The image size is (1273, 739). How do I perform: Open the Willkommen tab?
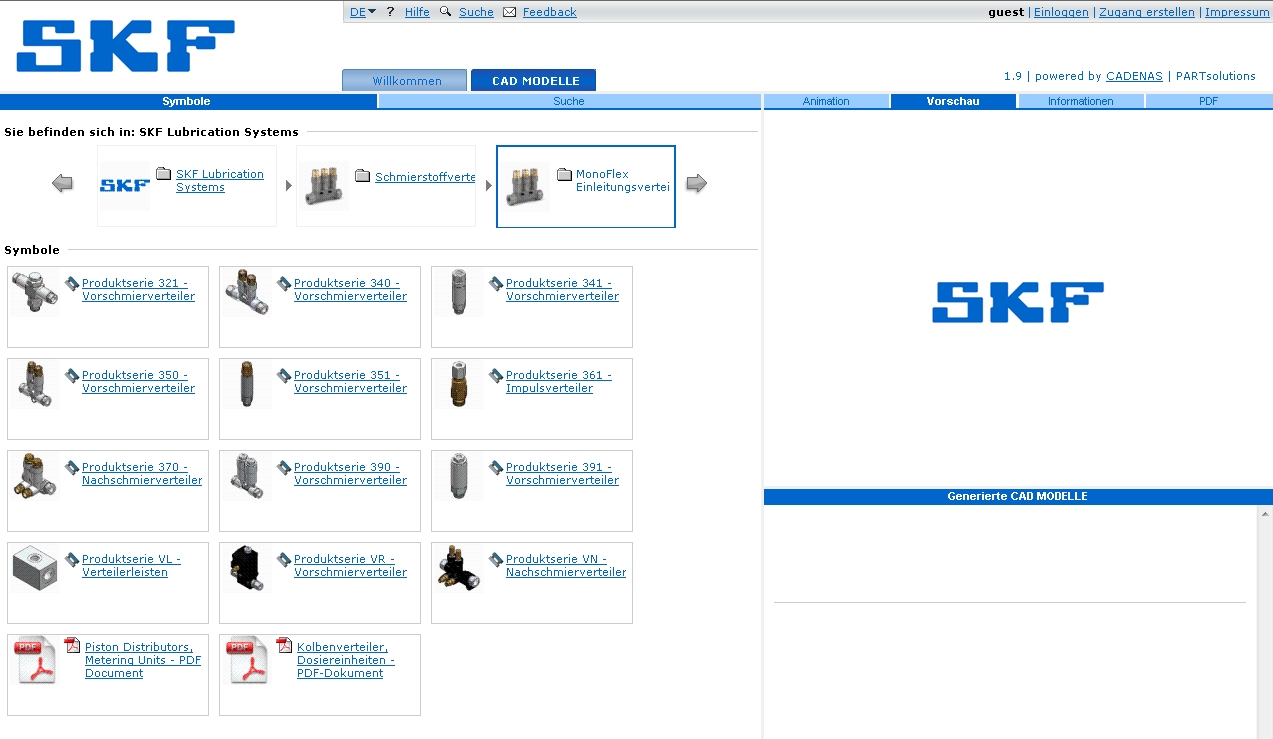click(x=404, y=79)
